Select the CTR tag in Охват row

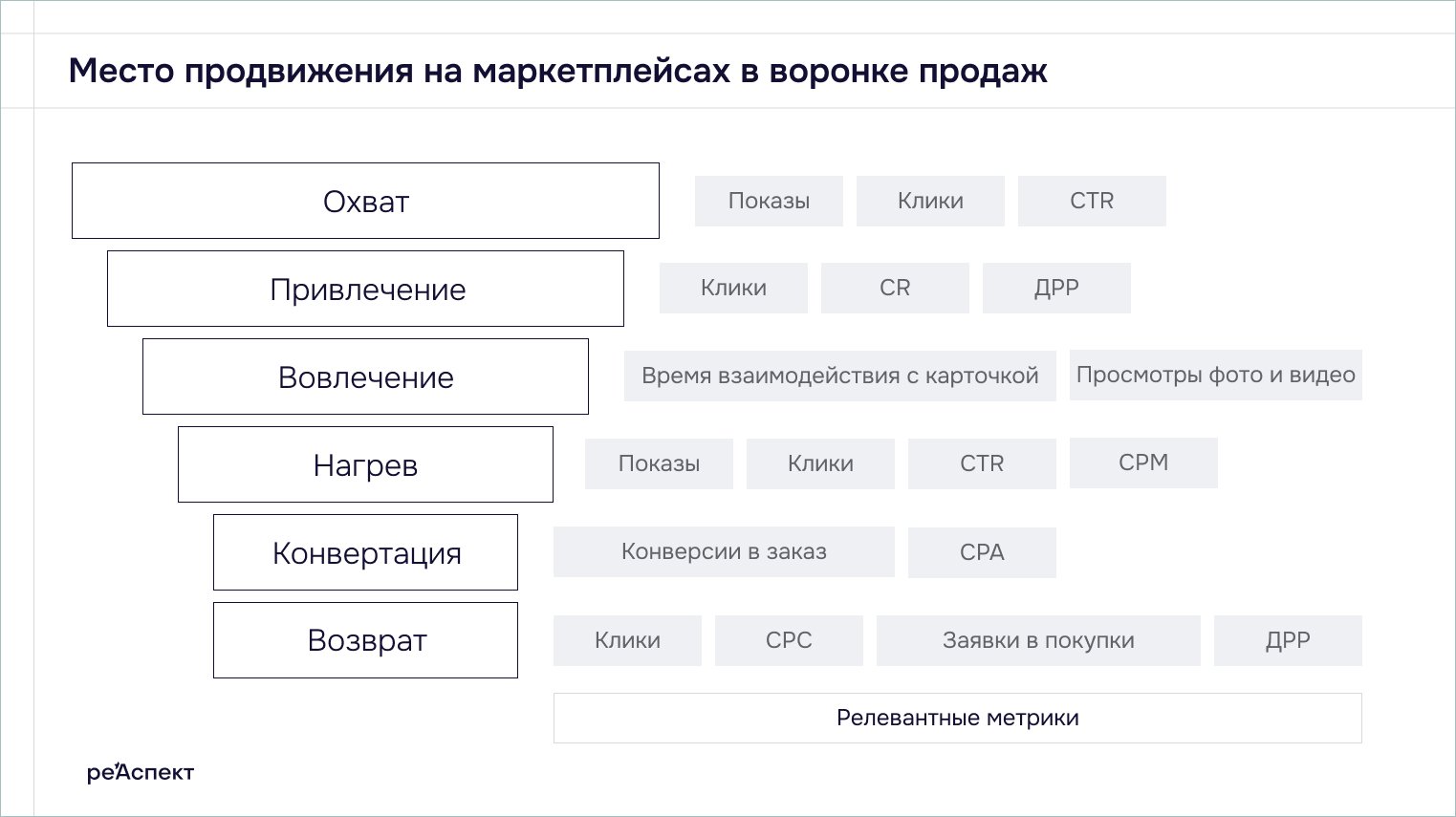coord(1092,201)
